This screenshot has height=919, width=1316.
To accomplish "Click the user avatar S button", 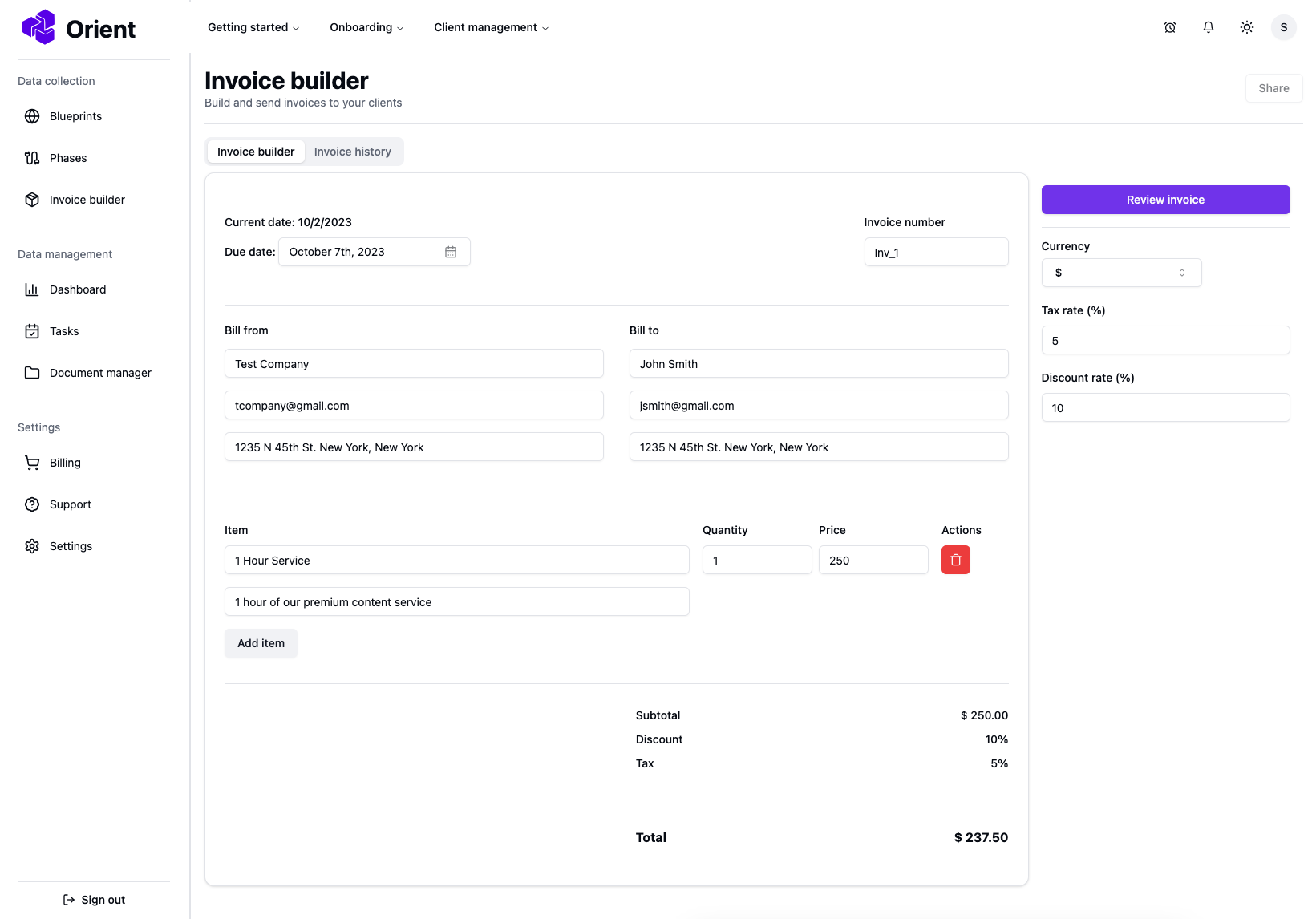I will [x=1284, y=27].
